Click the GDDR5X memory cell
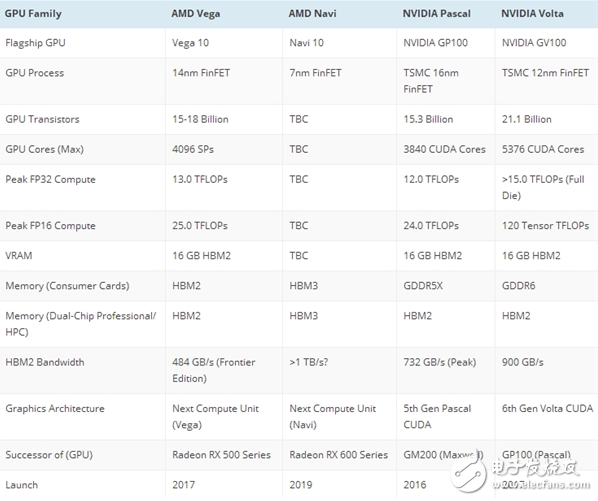This screenshot has height=501, width=598. (423, 286)
